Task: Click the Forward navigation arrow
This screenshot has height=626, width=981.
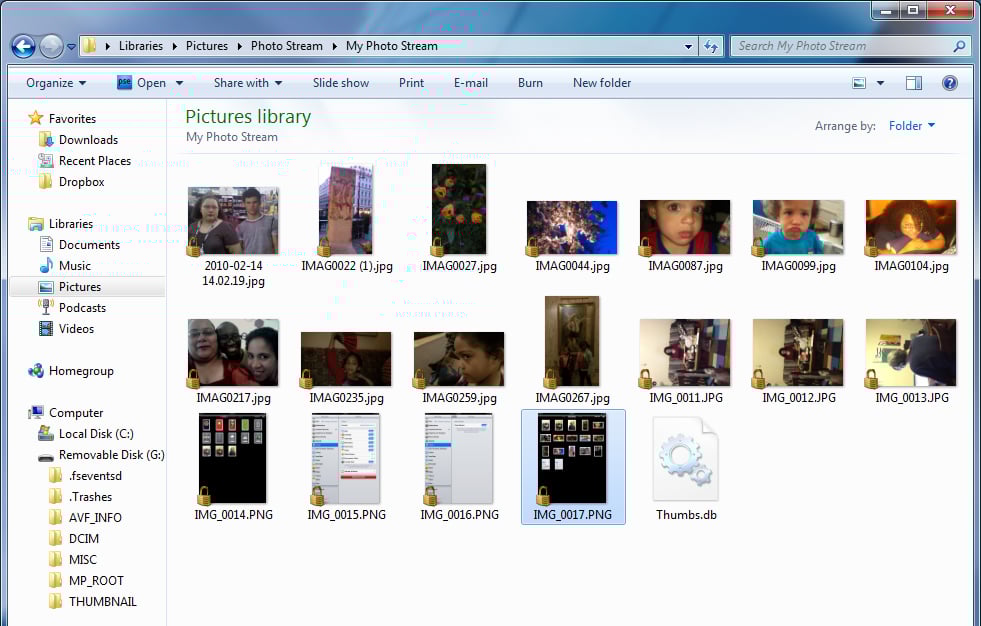Action: pyautogui.click(x=51, y=46)
